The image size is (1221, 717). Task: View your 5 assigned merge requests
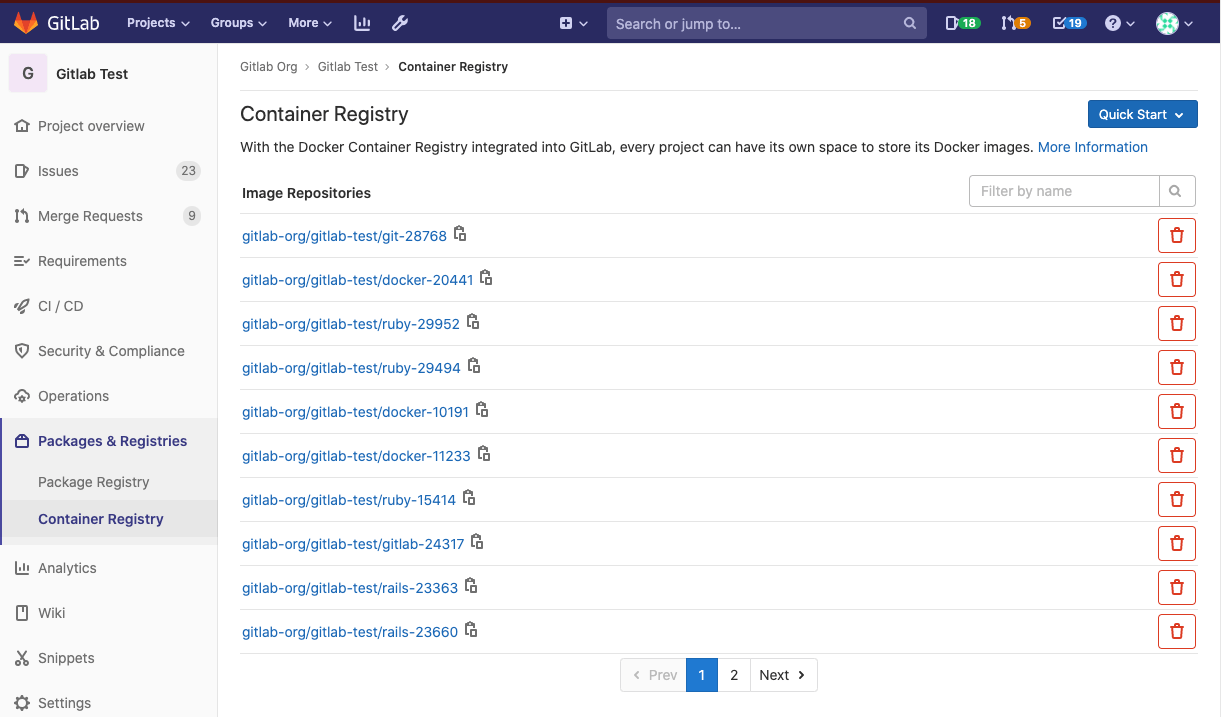pos(1015,22)
